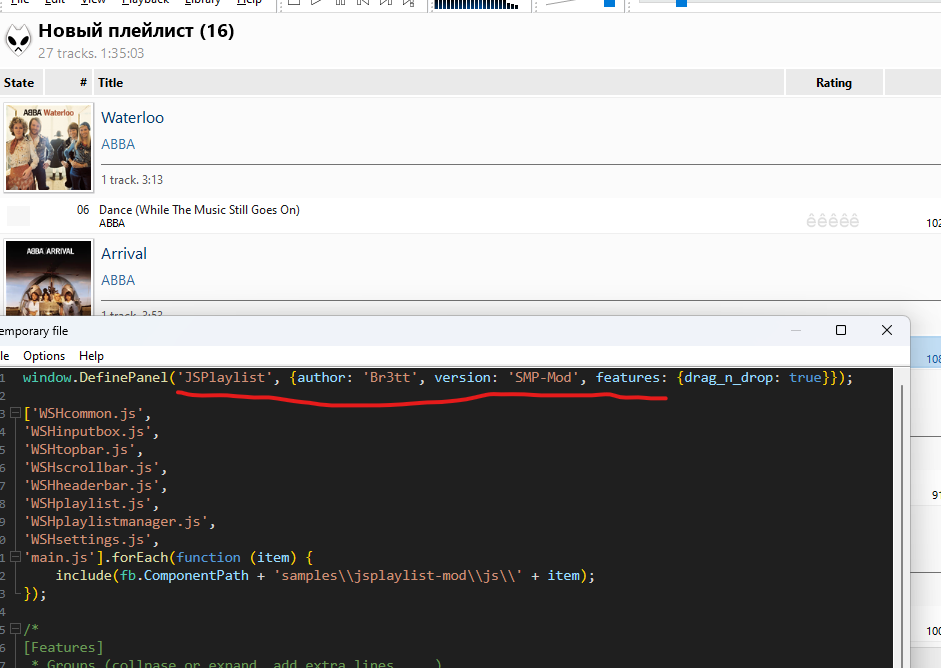The height and width of the screenshot is (668, 941).
Task: Close the temporary file editor window
Action: pos(886,330)
